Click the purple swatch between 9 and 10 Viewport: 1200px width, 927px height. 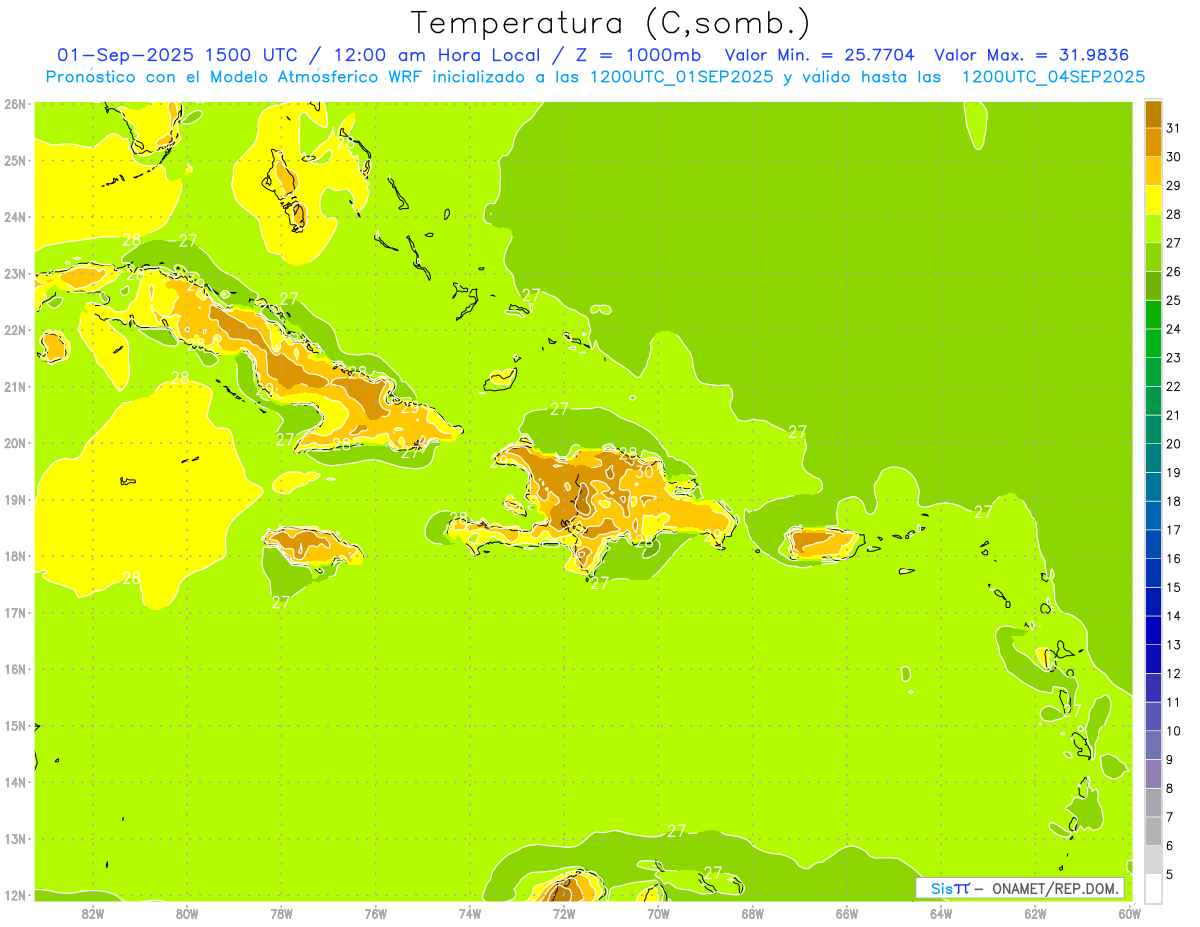[x=1153, y=745]
